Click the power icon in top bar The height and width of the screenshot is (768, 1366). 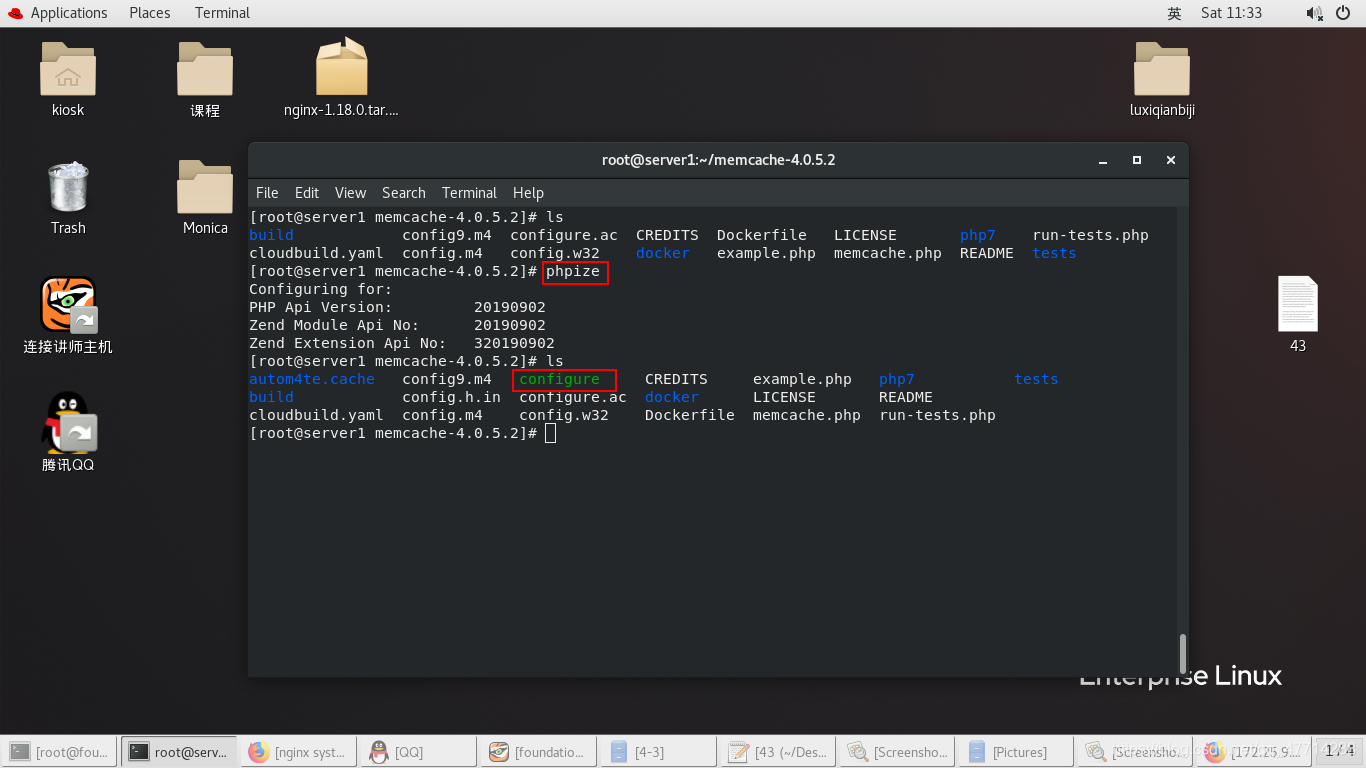(1343, 13)
